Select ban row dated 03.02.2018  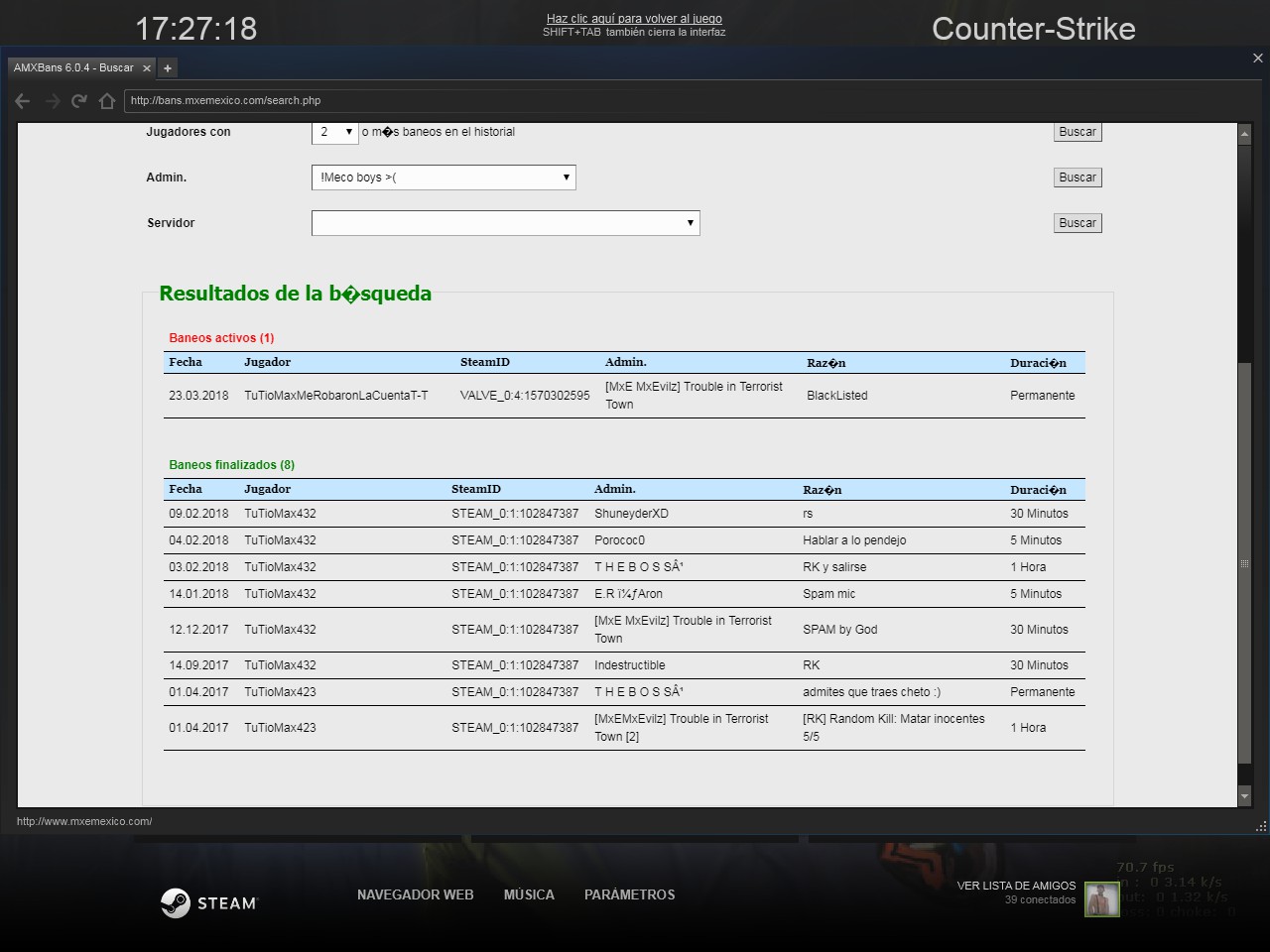pyautogui.click(x=624, y=567)
